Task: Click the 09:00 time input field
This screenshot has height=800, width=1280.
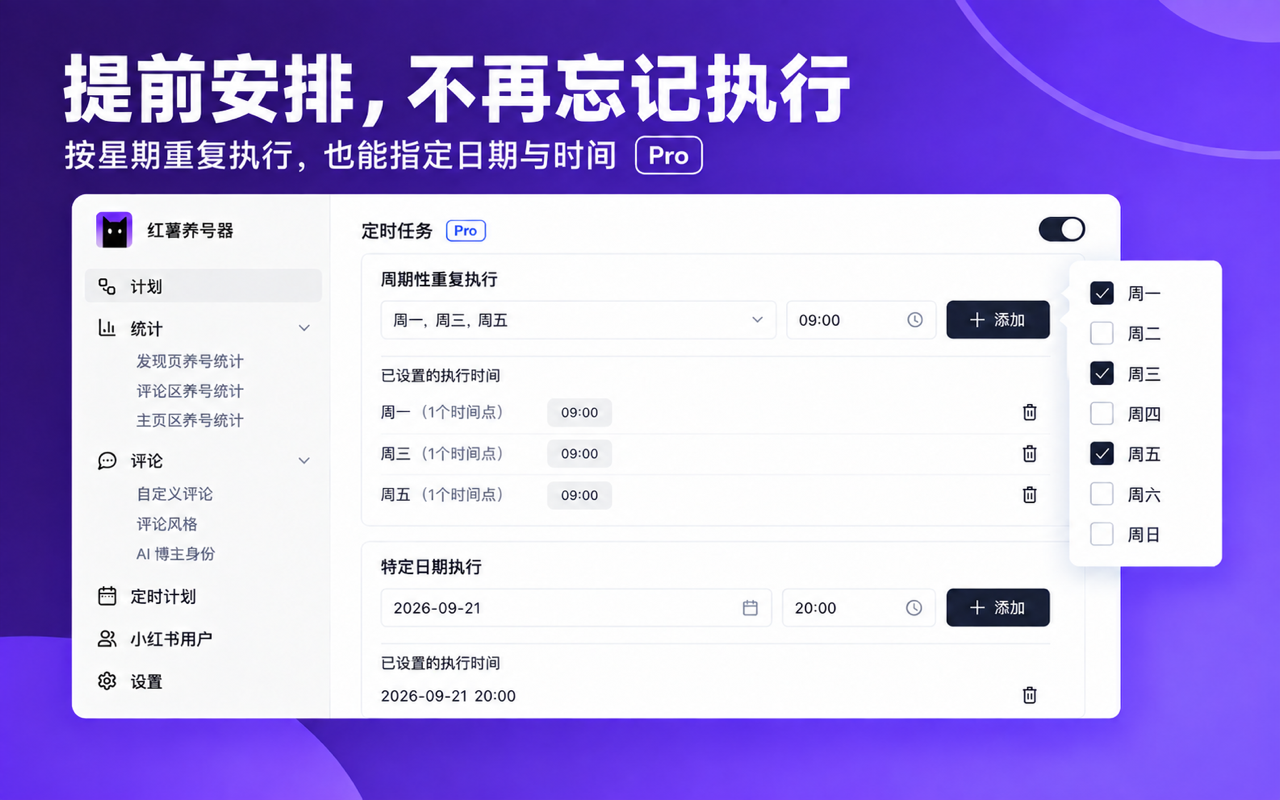Action: click(x=861, y=320)
